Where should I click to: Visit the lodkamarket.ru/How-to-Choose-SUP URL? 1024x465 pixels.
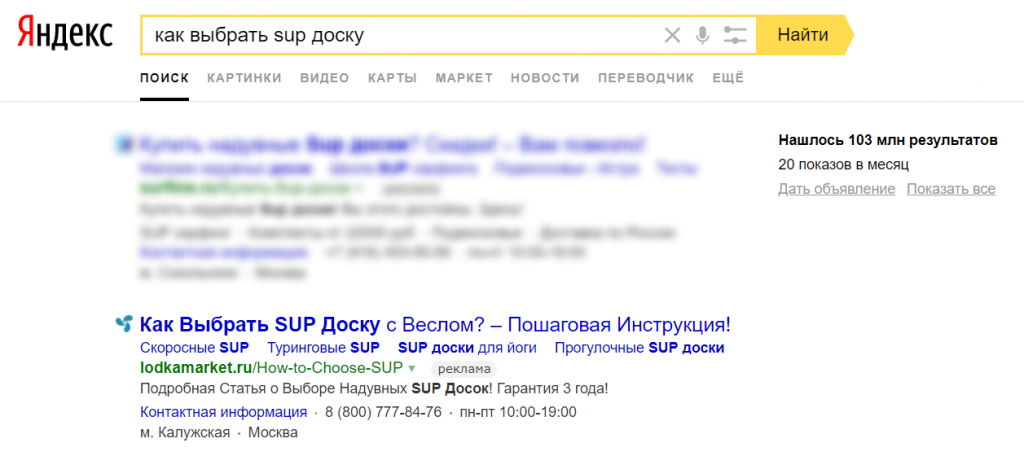pyautogui.click(x=271, y=368)
